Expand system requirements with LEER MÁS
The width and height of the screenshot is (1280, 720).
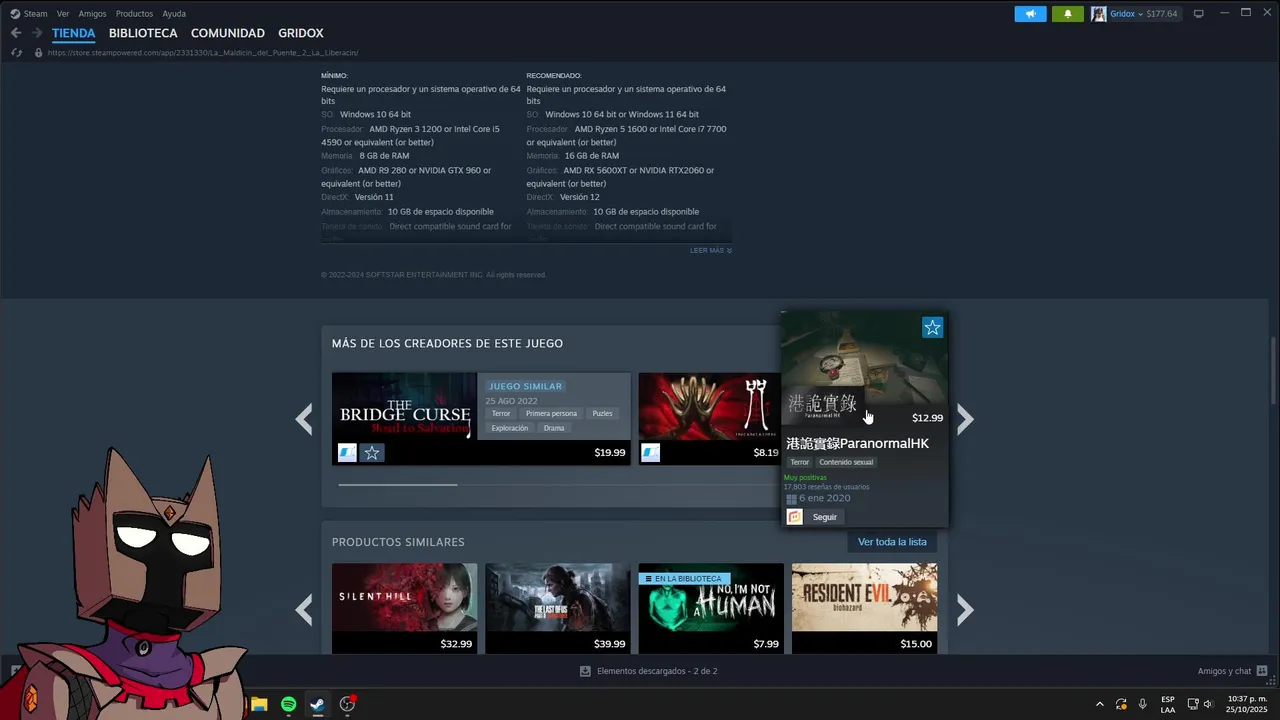coord(711,250)
